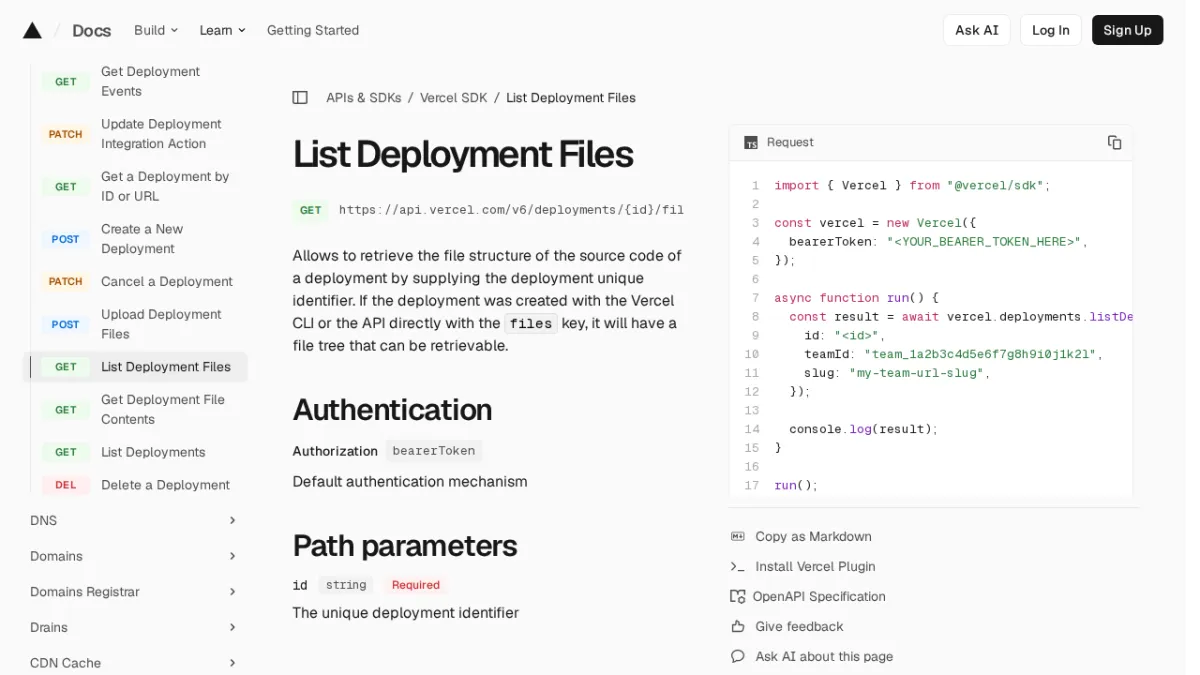
Task: Click the Log In button
Action: [1050, 30]
